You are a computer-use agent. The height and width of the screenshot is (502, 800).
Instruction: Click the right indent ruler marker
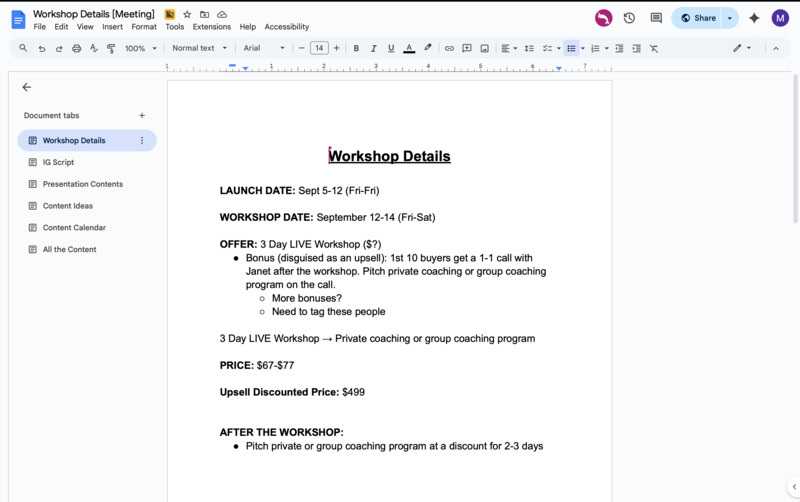[x=559, y=68]
